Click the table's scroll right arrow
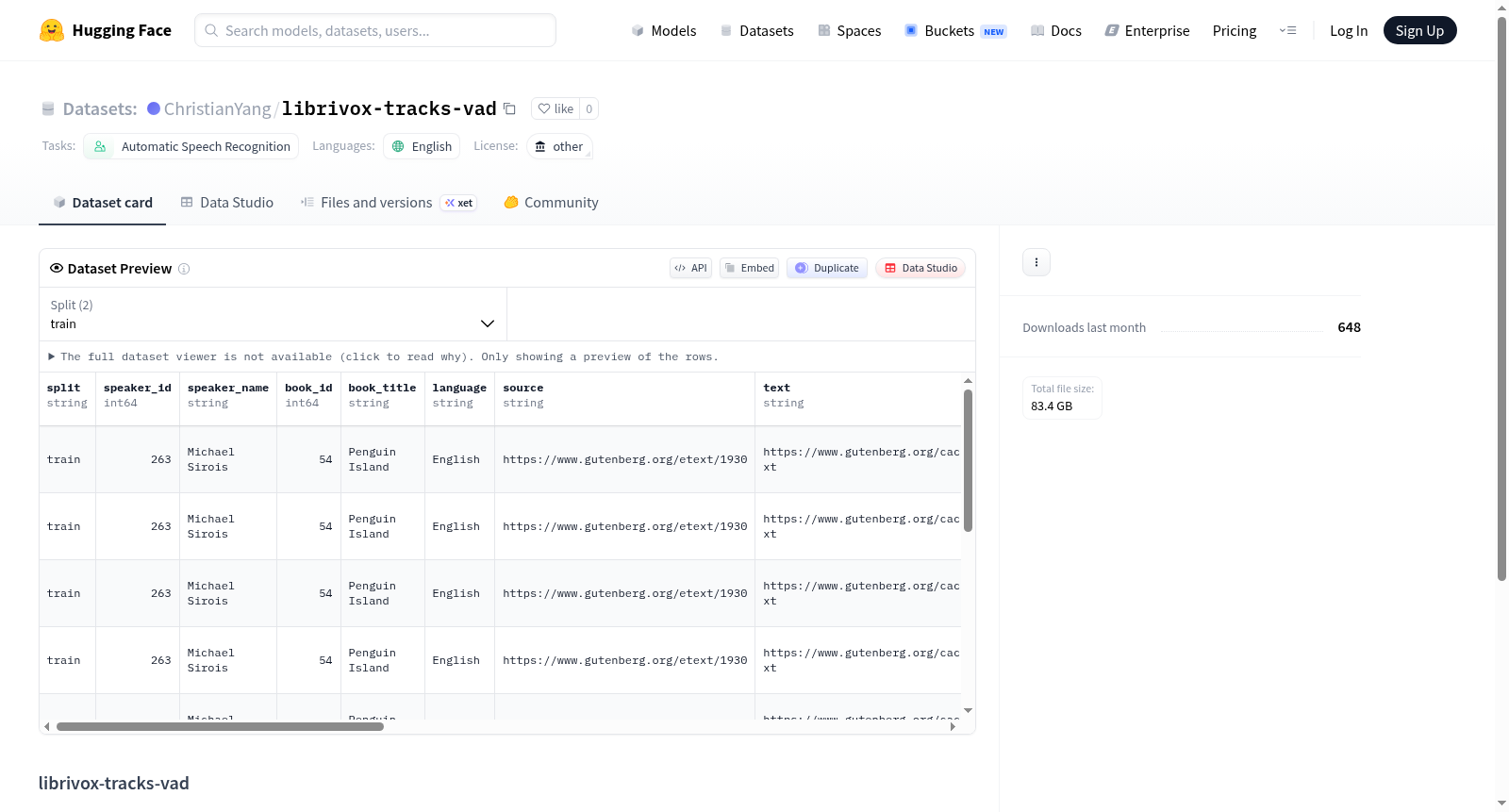 (953, 727)
